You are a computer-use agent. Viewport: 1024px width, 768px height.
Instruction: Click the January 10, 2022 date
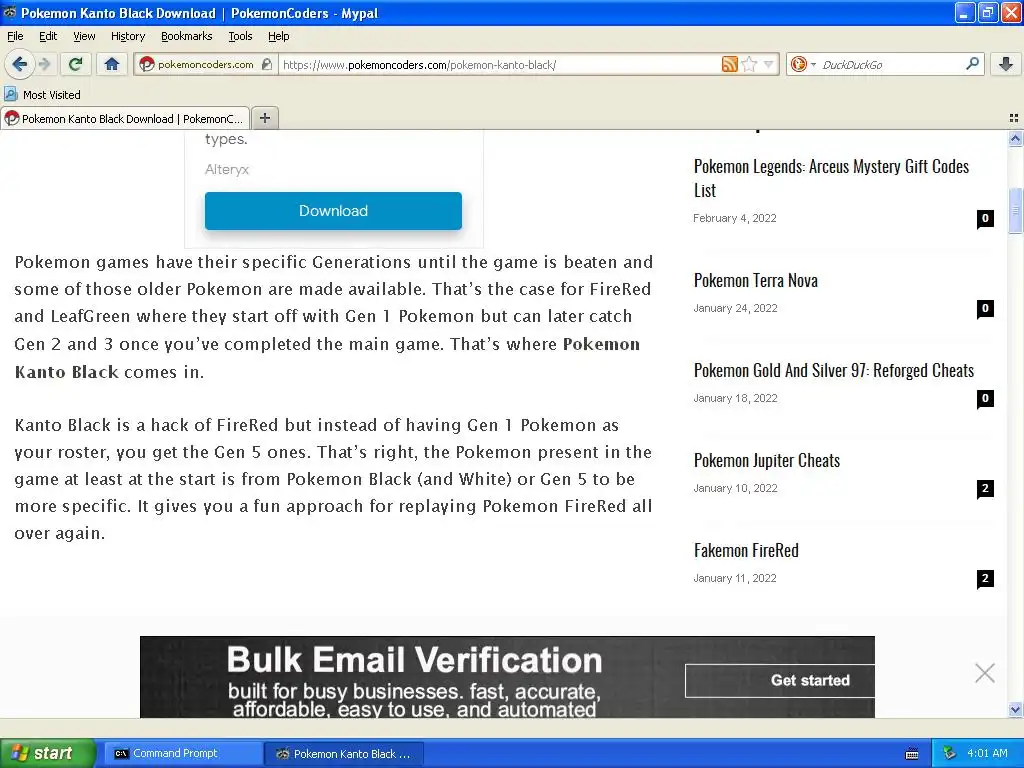tap(735, 488)
